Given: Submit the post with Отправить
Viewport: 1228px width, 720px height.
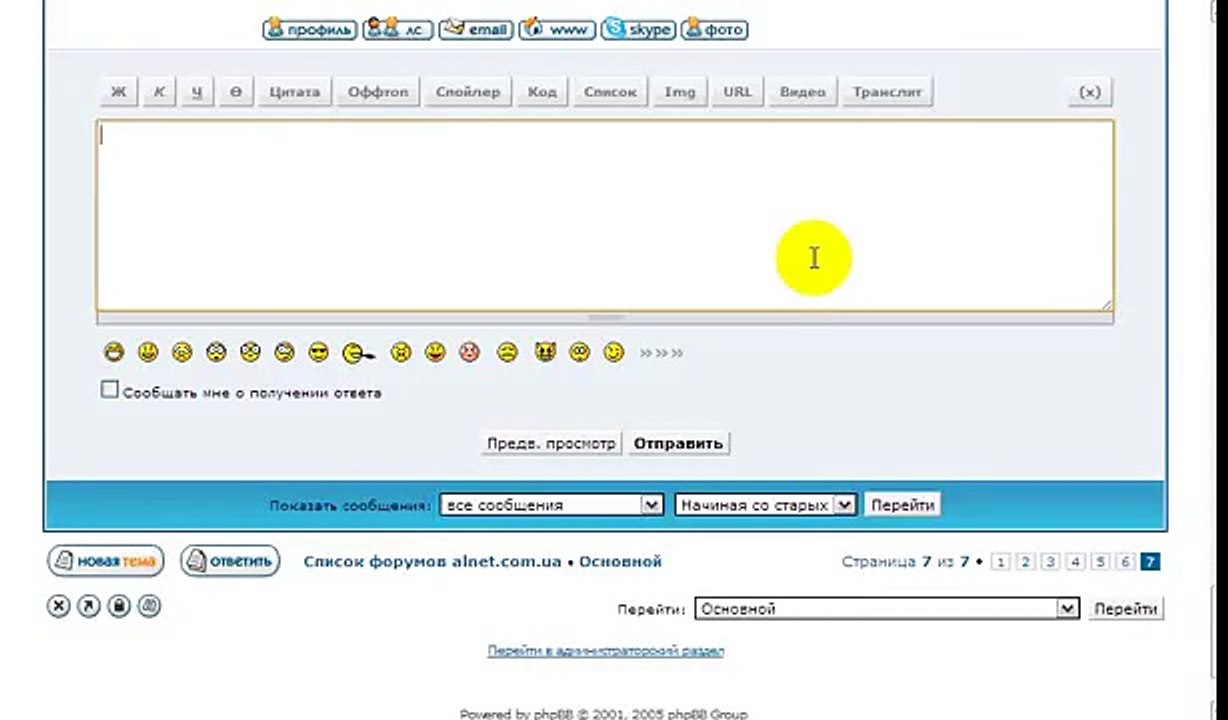Looking at the screenshot, I should pyautogui.click(x=678, y=443).
